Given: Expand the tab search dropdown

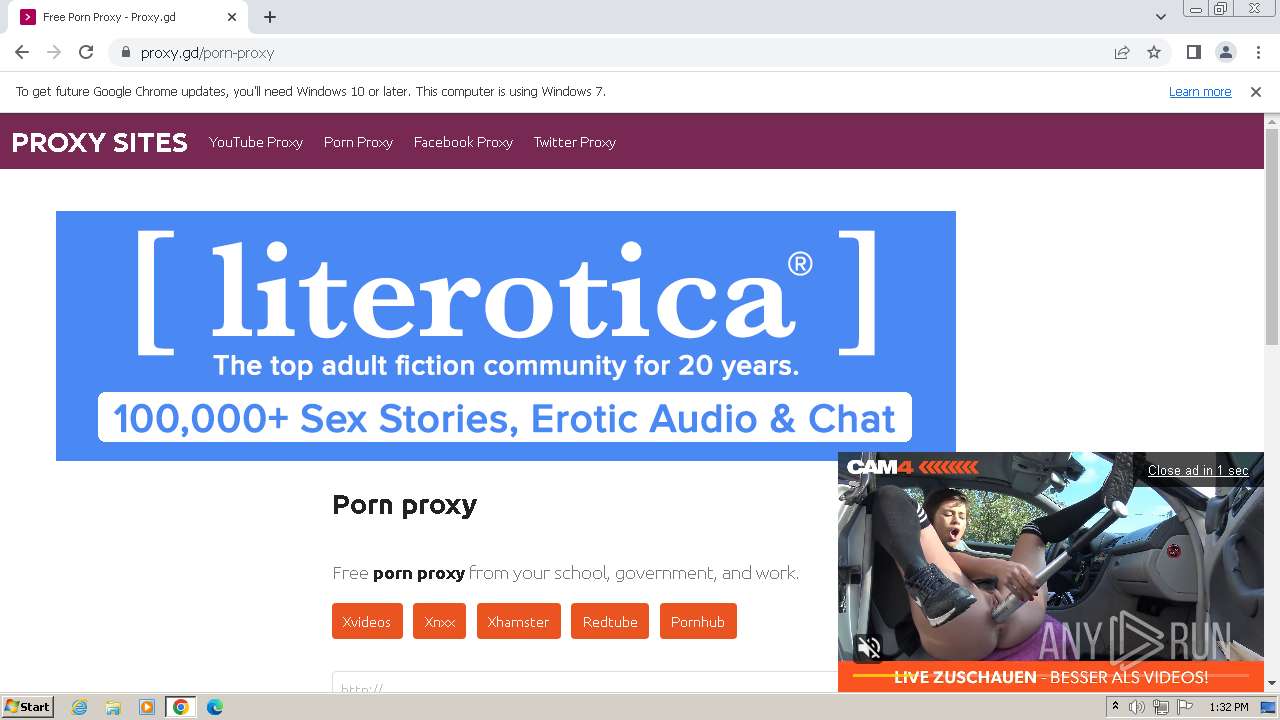Looking at the screenshot, I should [x=1160, y=17].
